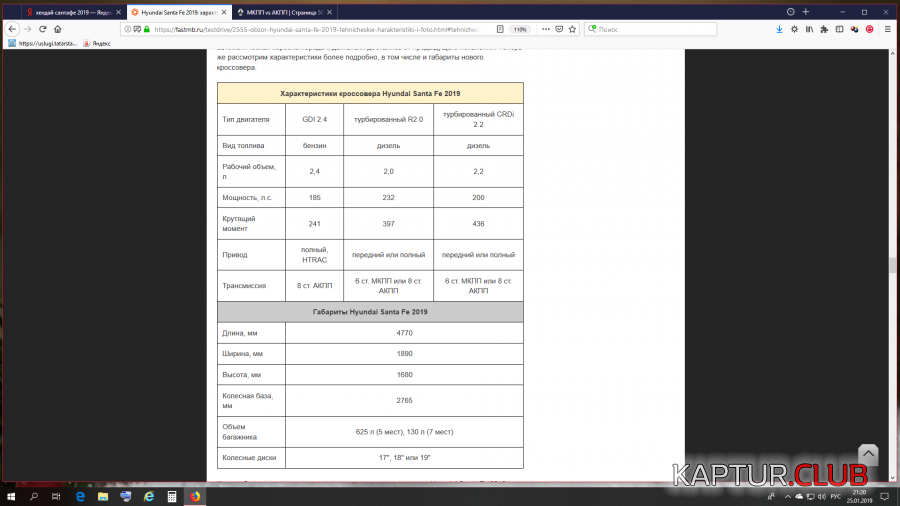Close the Yandex search tab
The image size is (900, 506).
[118, 12]
